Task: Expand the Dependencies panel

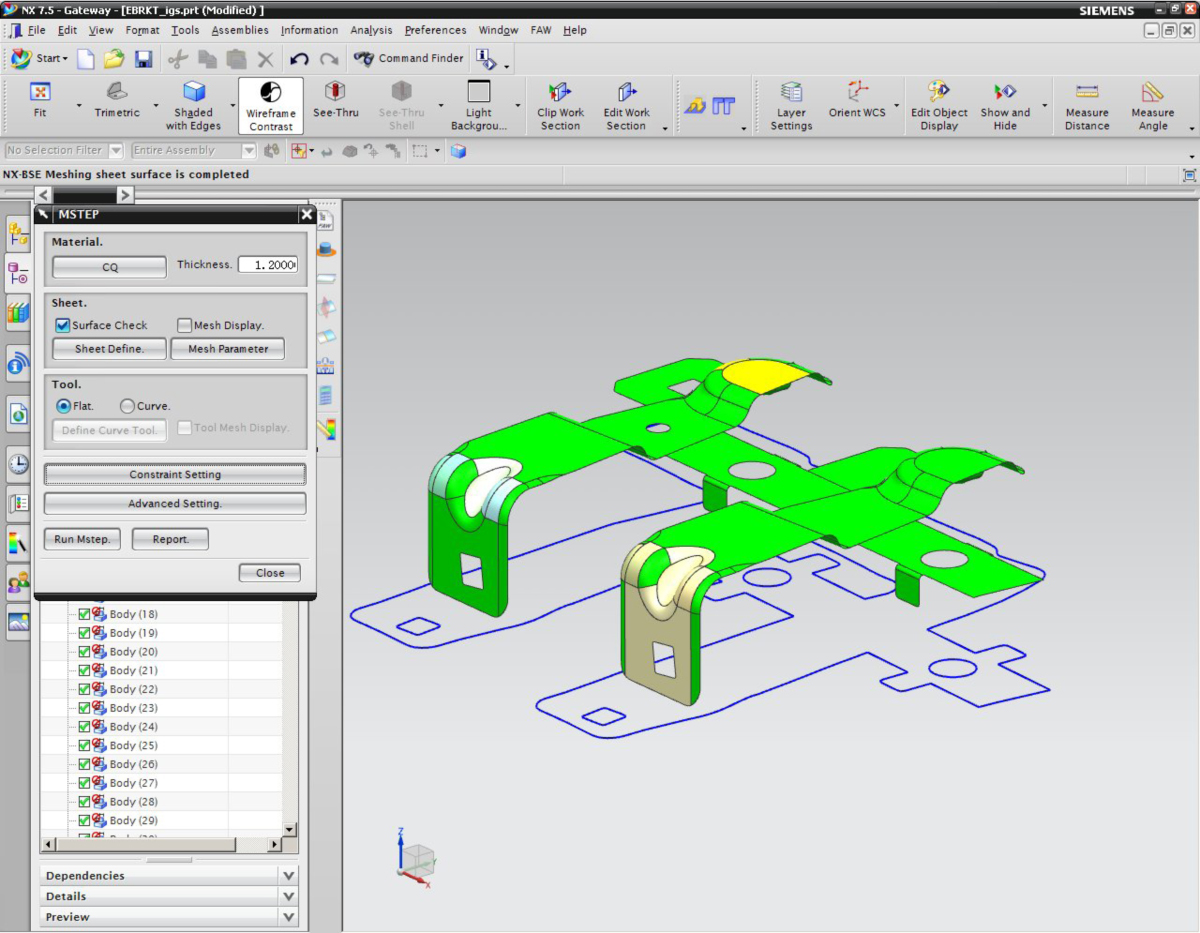Action: click(x=288, y=876)
